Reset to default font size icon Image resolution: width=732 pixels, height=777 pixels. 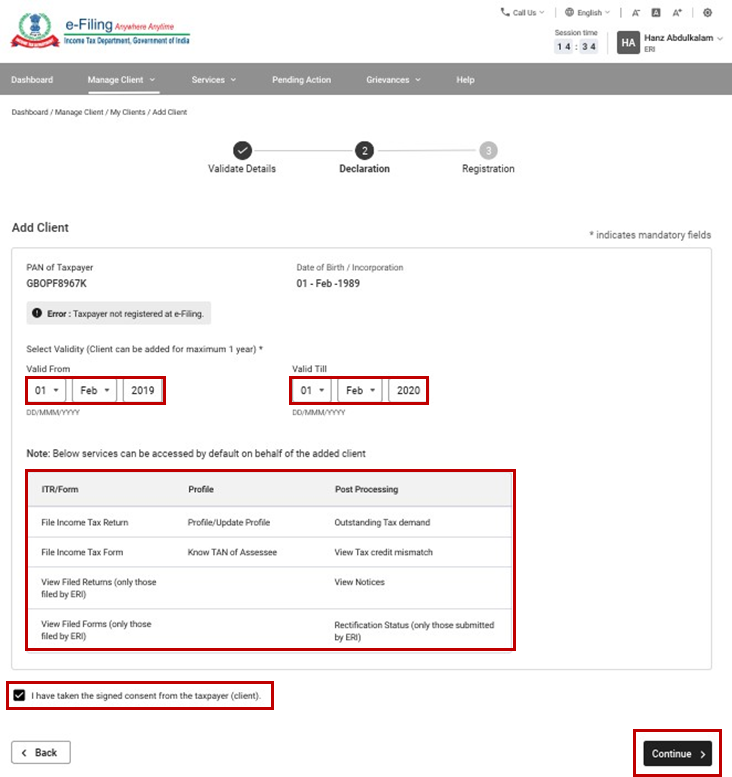click(656, 13)
